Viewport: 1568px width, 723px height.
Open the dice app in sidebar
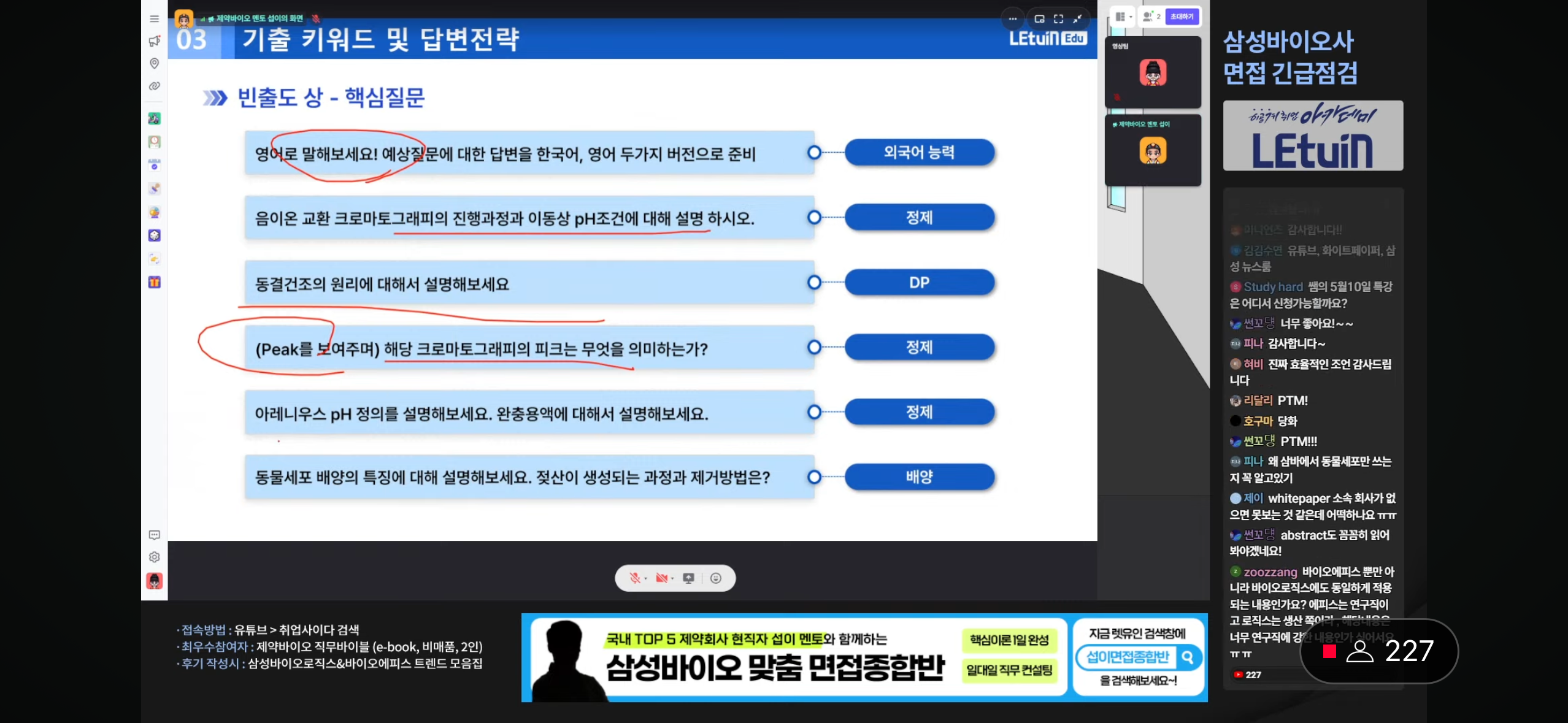pyautogui.click(x=154, y=235)
